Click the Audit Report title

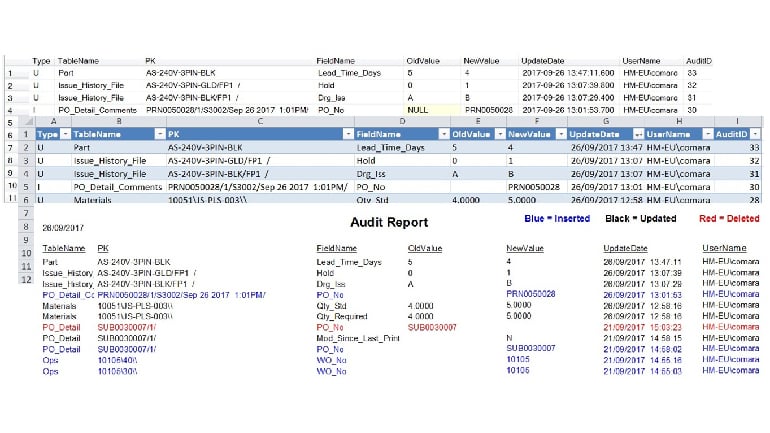[390, 223]
